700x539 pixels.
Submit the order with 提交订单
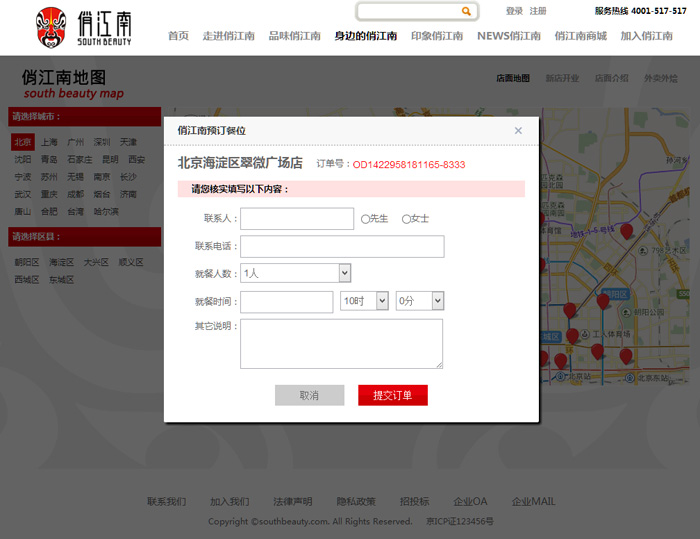(393, 395)
